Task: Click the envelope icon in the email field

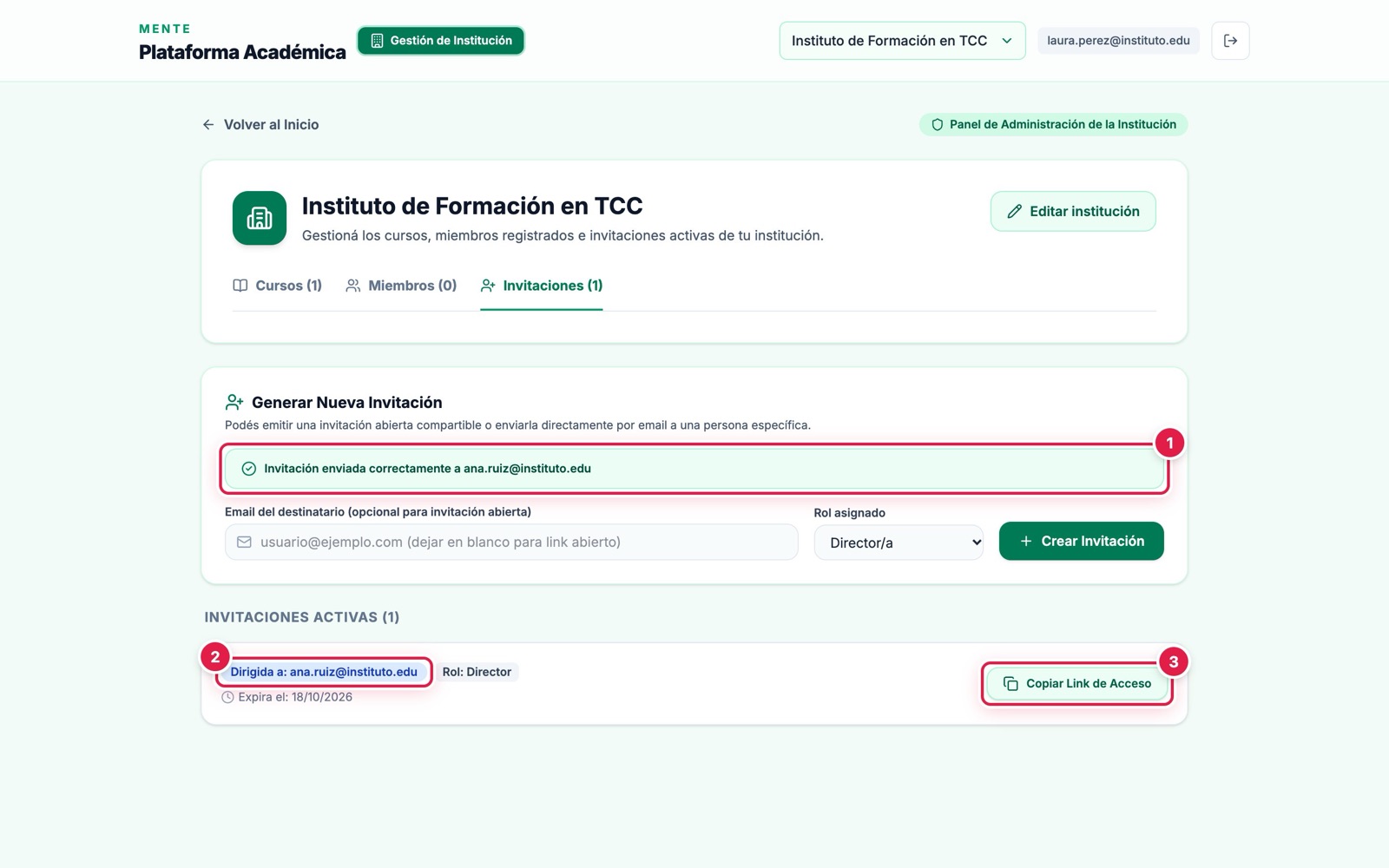Action: pyautogui.click(x=244, y=542)
